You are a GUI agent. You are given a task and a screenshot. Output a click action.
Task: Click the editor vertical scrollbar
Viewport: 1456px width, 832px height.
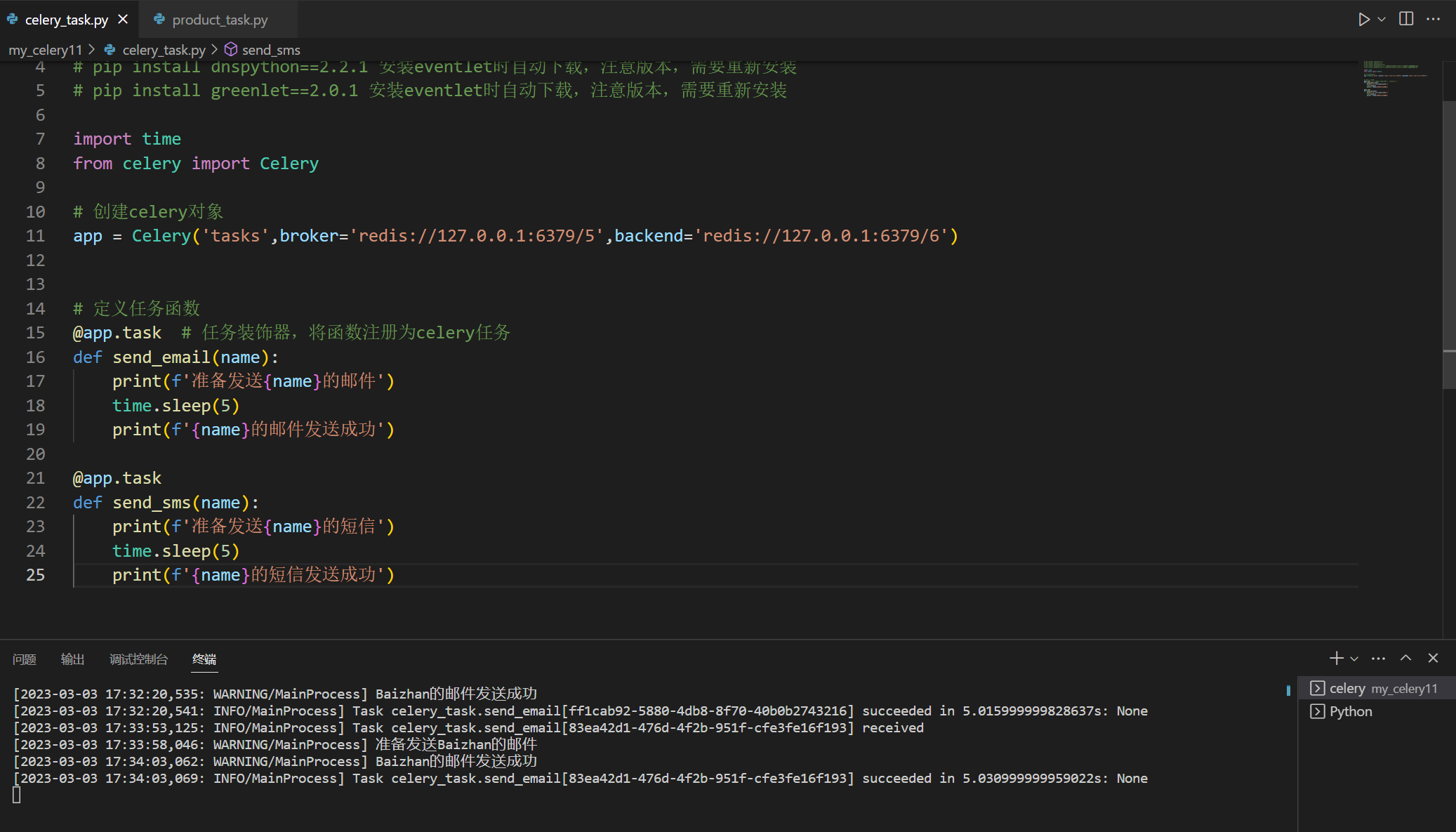pos(1449,244)
